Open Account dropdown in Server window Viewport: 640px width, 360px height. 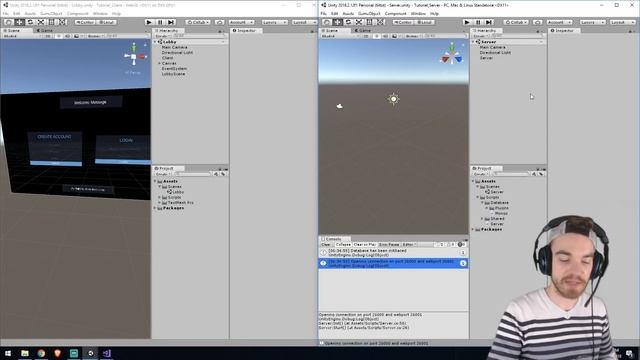coord(559,22)
